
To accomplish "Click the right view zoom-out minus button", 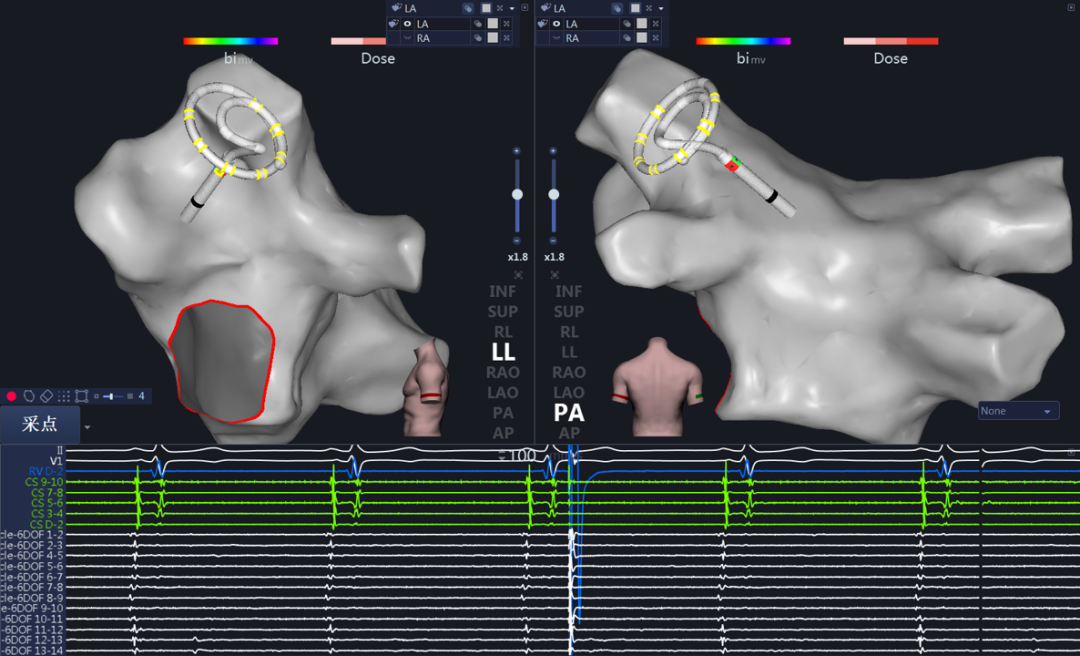I will coord(553,240).
